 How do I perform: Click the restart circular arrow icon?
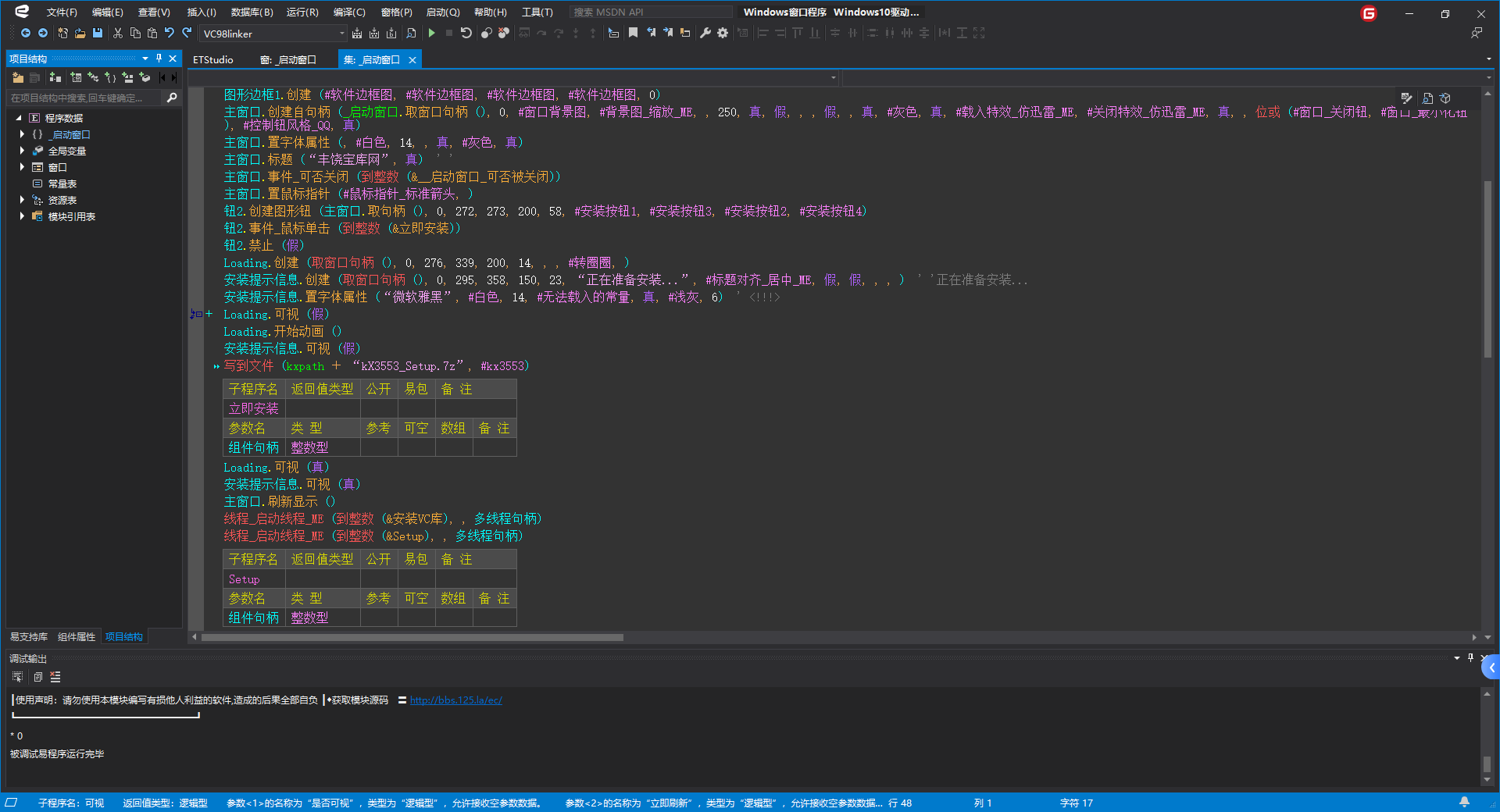(x=466, y=33)
